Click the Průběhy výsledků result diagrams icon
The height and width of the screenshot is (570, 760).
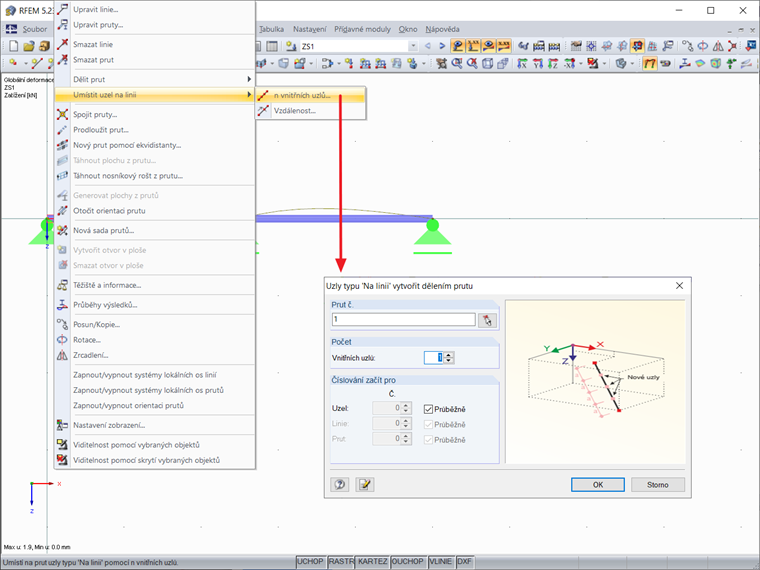[x=63, y=305]
